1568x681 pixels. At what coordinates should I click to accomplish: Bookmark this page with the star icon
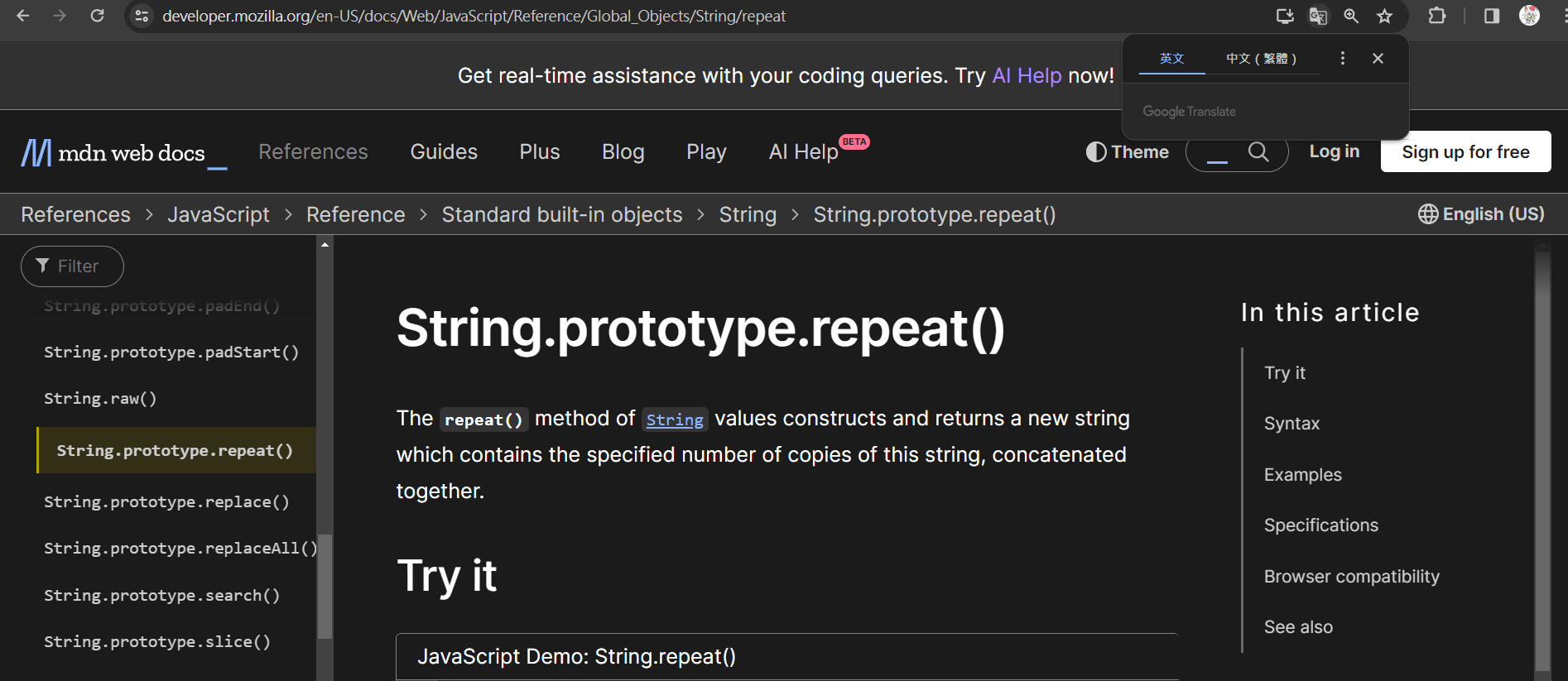click(1384, 16)
